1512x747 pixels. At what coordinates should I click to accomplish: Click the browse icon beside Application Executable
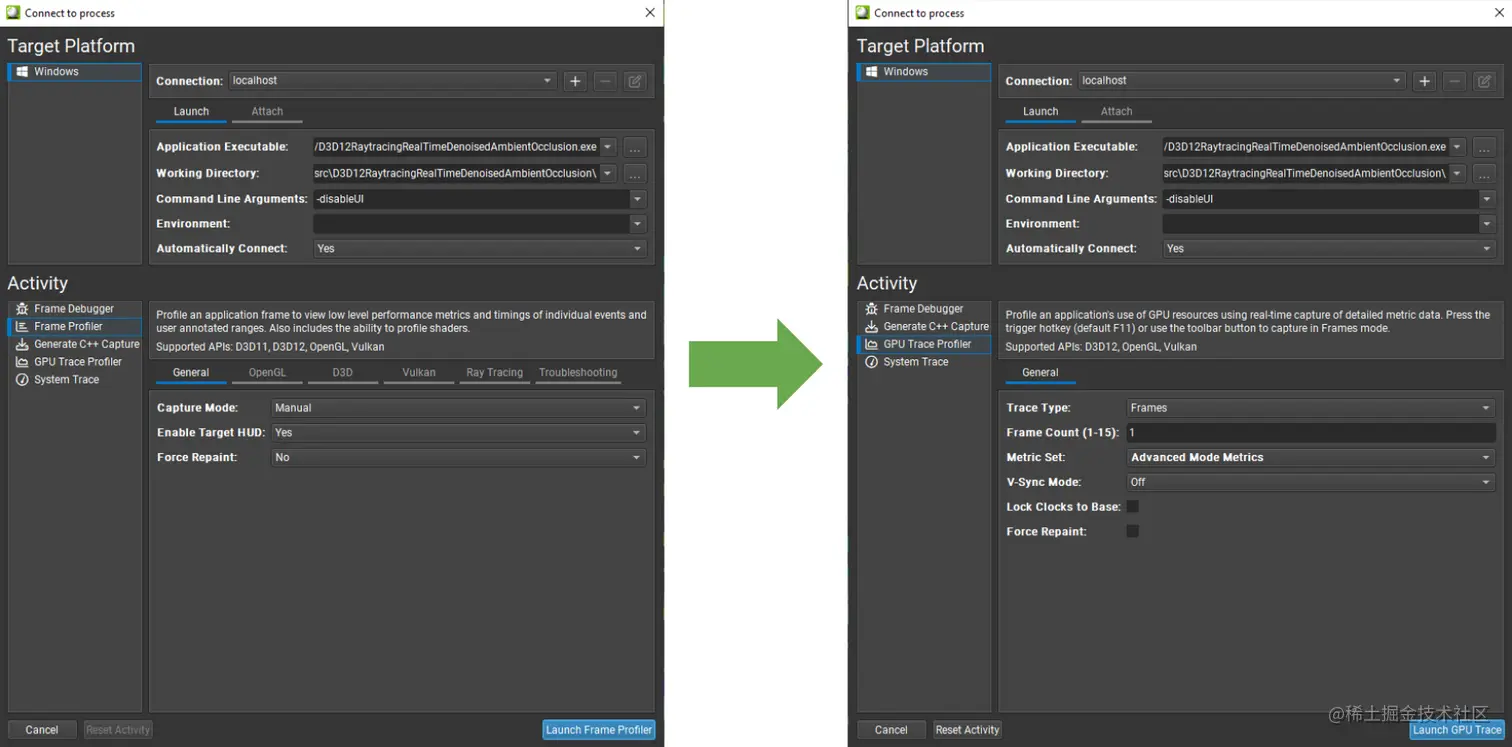pyautogui.click(x=635, y=145)
